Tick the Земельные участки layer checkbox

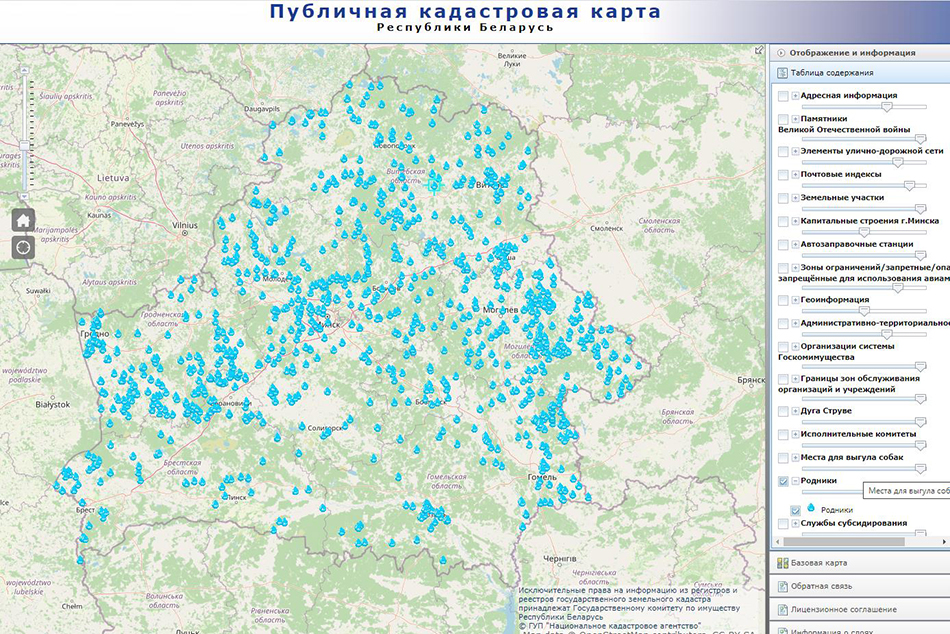click(x=783, y=198)
